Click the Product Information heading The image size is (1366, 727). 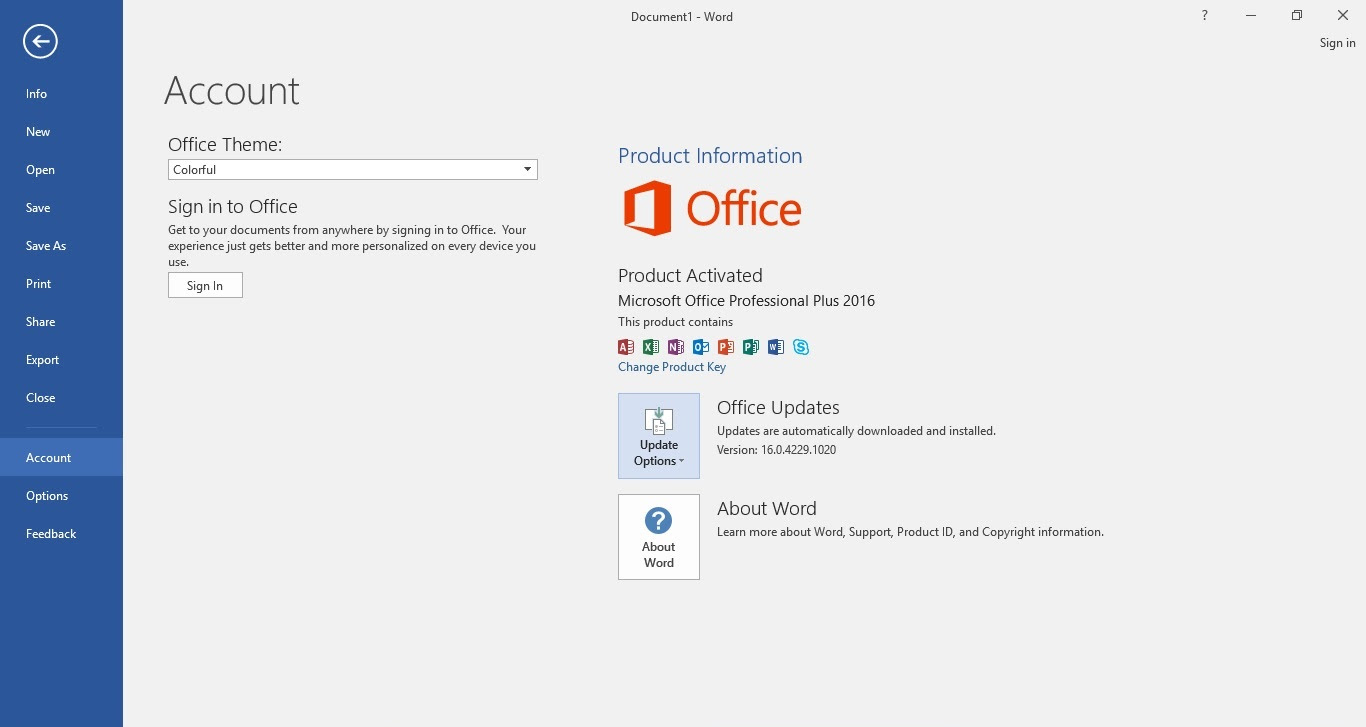[x=710, y=156]
